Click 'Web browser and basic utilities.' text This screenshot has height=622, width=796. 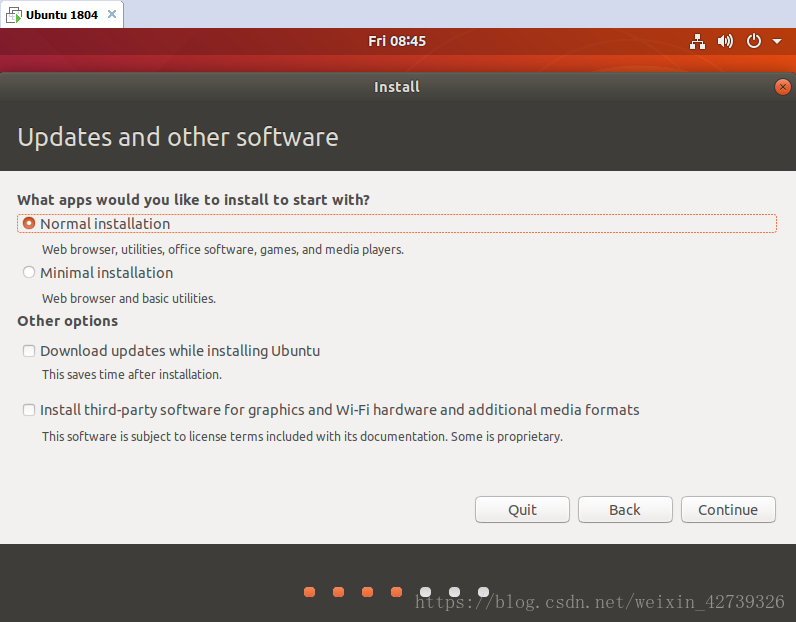(x=129, y=299)
